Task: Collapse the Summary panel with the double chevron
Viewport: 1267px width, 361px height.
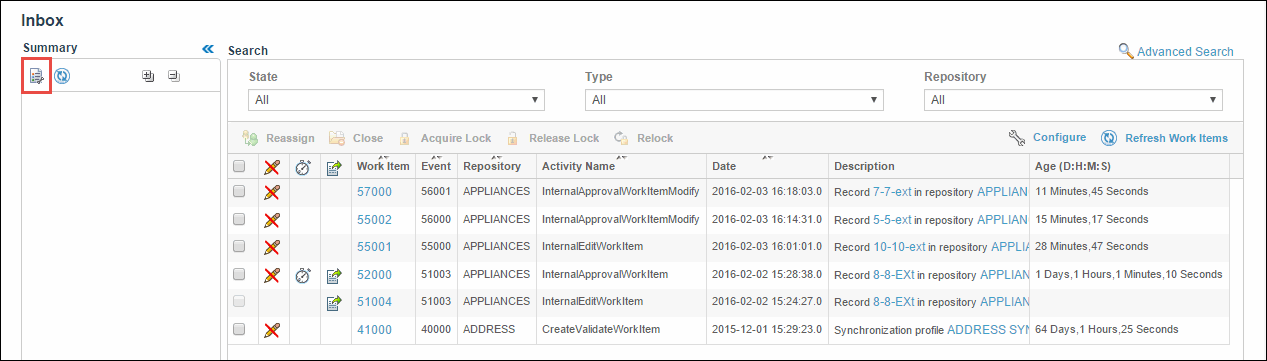Action: [208, 48]
